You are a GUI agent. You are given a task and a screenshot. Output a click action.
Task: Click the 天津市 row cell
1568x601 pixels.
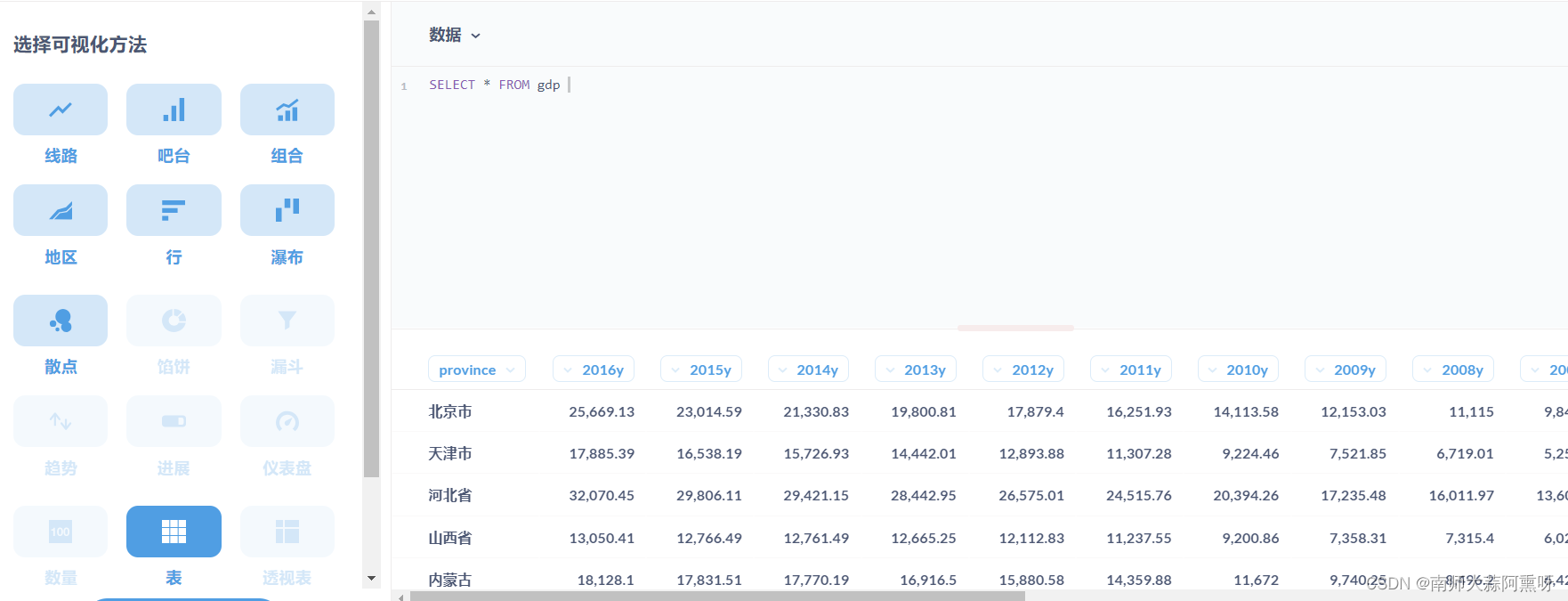point(450,453)
